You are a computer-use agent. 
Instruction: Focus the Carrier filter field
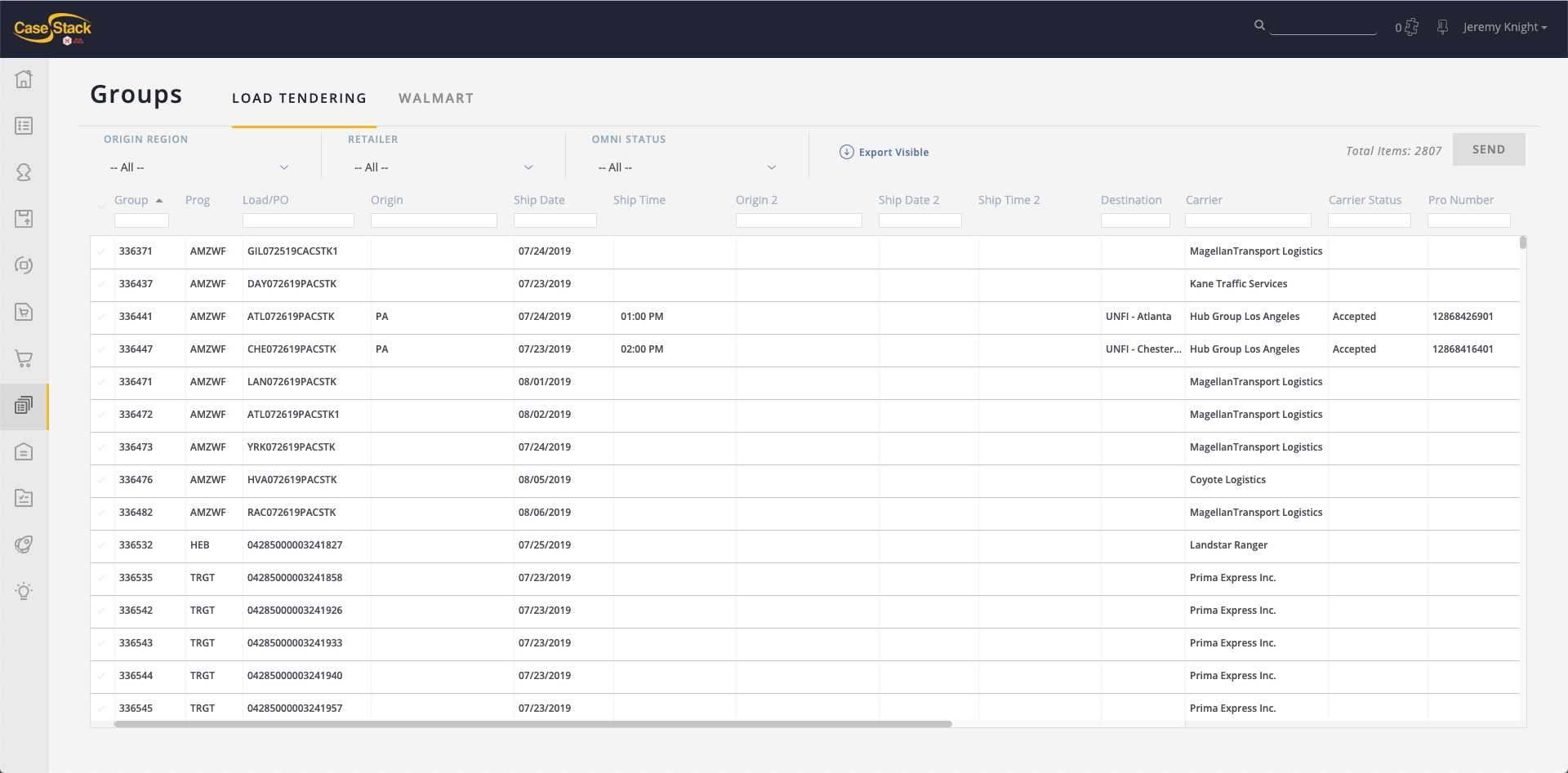point(1248,220)
